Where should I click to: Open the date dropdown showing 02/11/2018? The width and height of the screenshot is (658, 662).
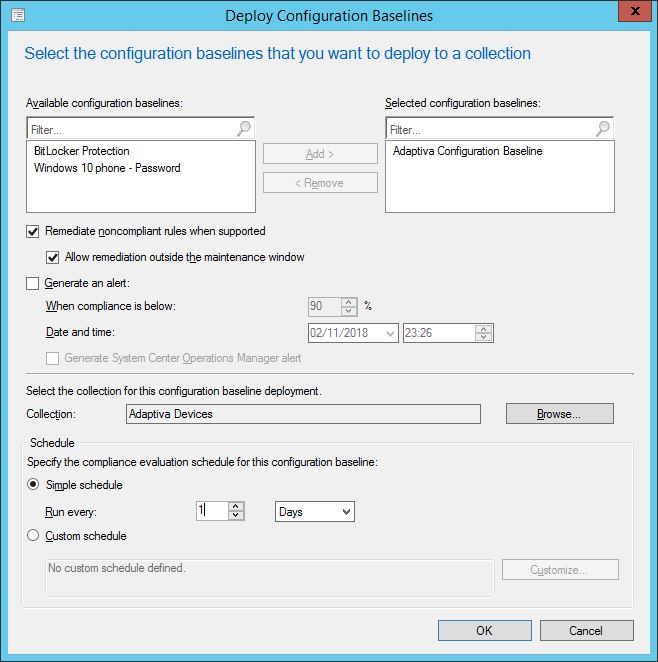click(390, 334)
